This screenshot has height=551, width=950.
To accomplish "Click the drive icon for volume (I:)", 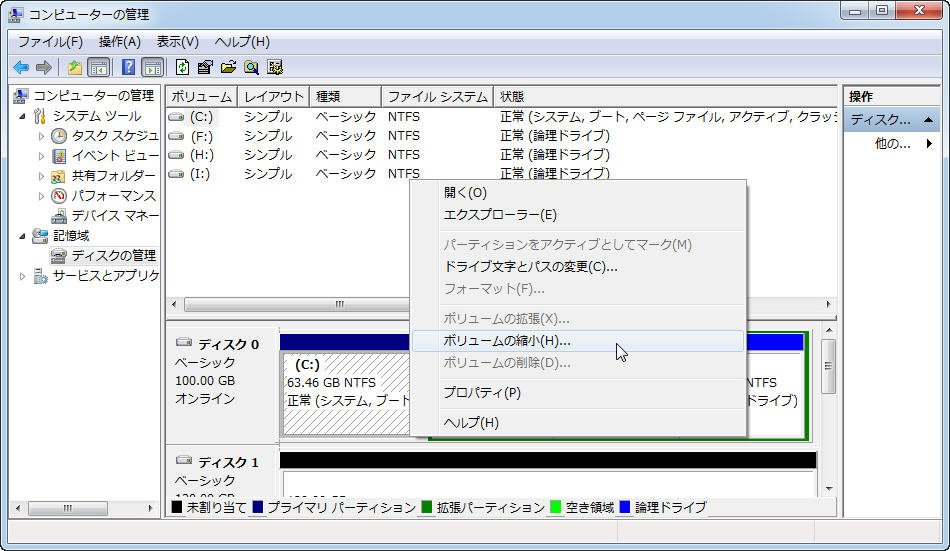I will pos(176,174).
